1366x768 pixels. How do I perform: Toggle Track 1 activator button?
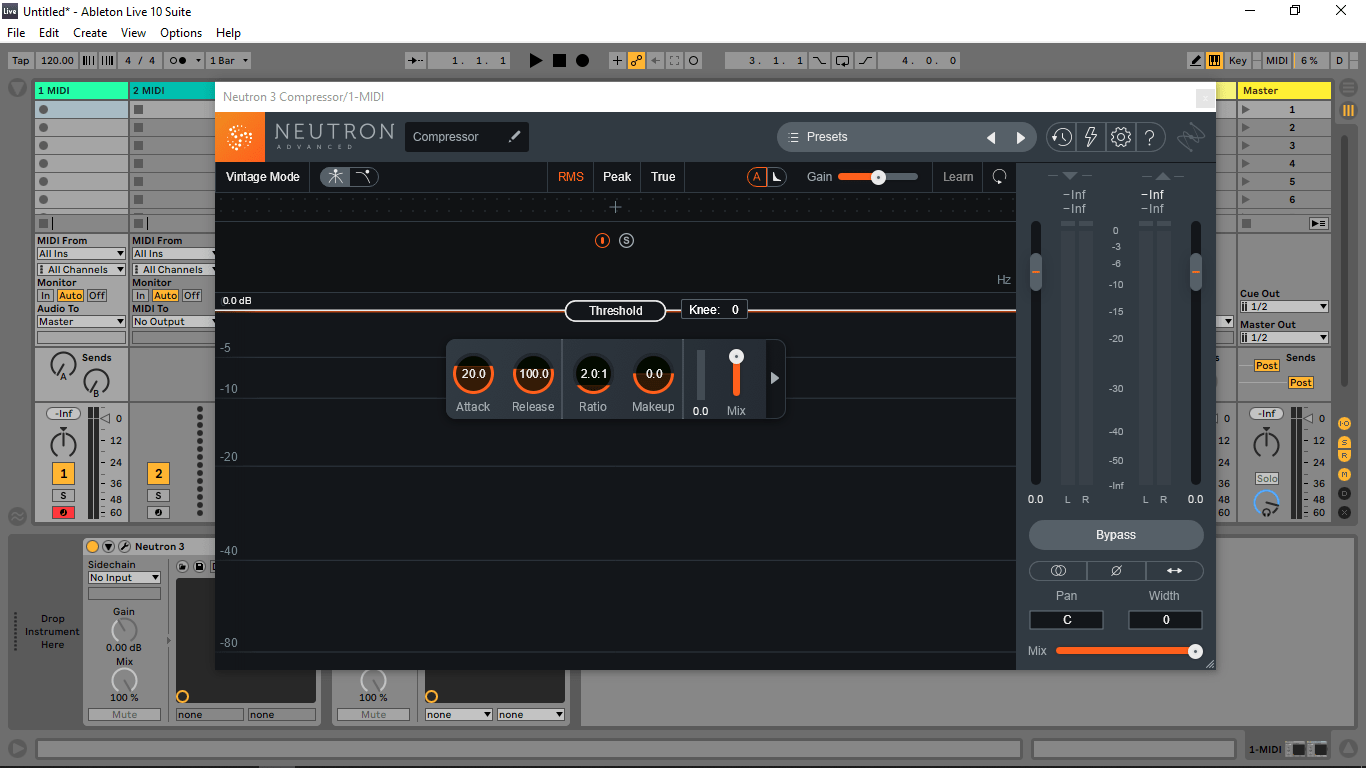[64, 474]
